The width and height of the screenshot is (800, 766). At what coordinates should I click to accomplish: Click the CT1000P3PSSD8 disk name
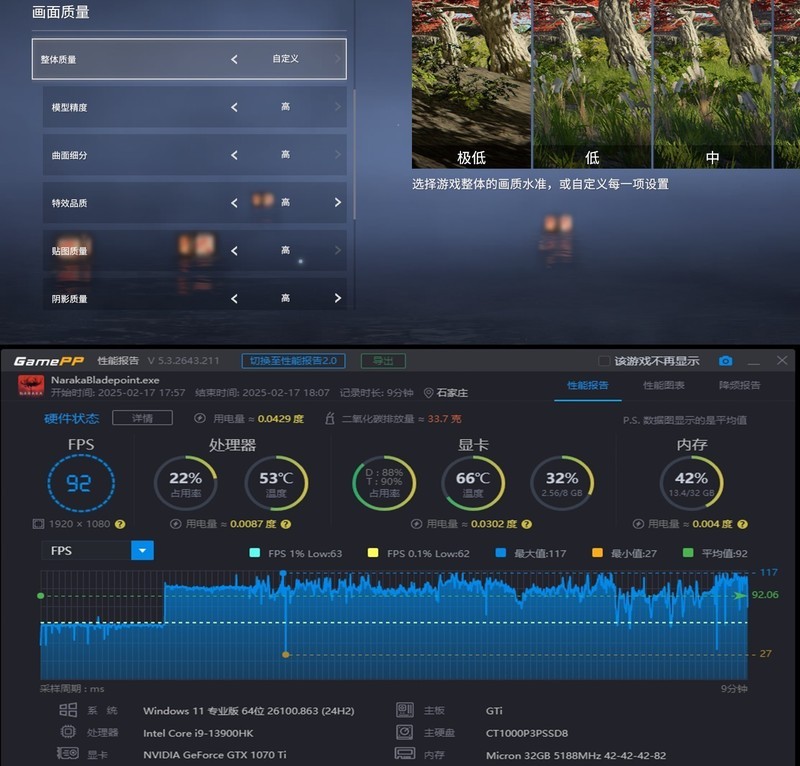point(527,733)
